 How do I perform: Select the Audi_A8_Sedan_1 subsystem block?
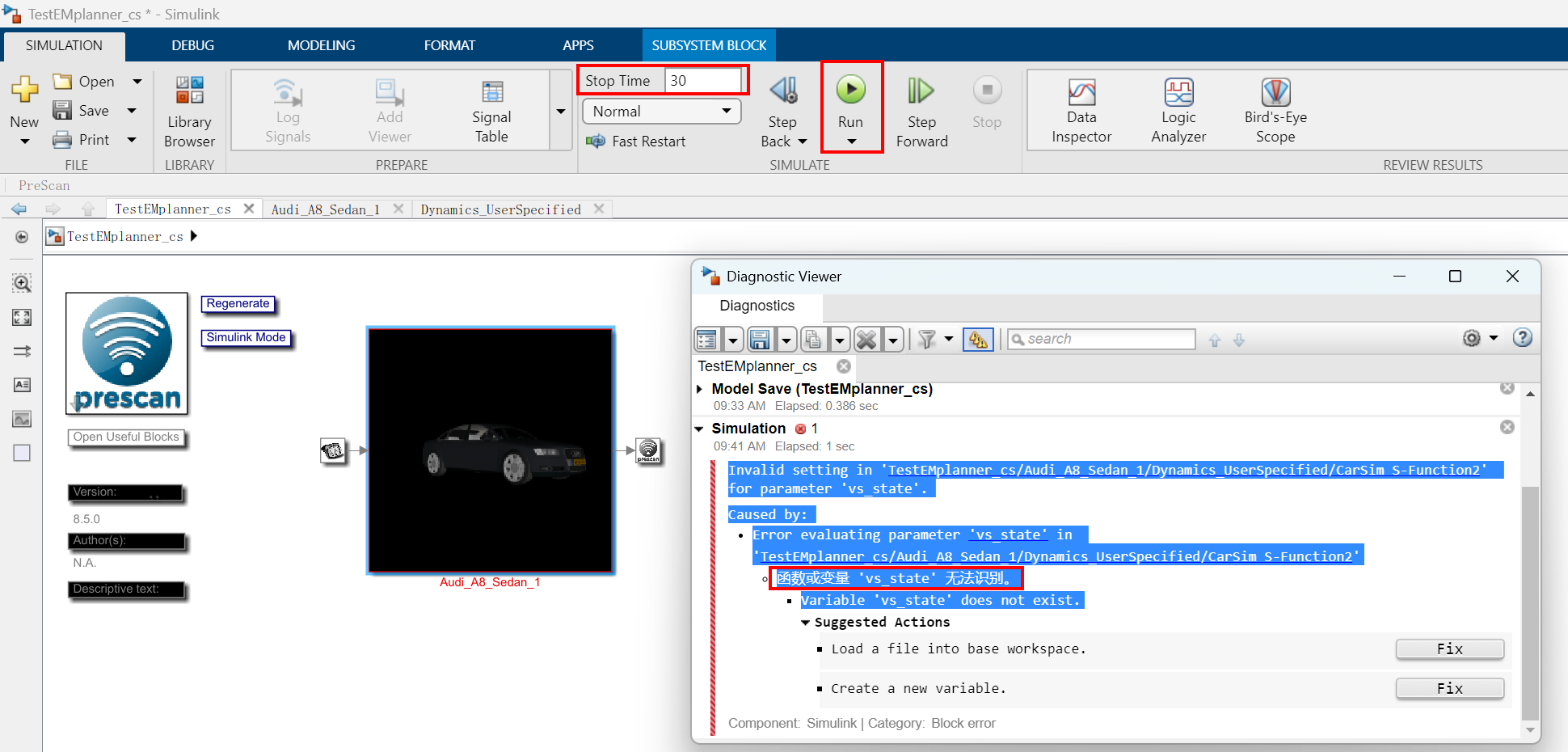click(491, 450)
